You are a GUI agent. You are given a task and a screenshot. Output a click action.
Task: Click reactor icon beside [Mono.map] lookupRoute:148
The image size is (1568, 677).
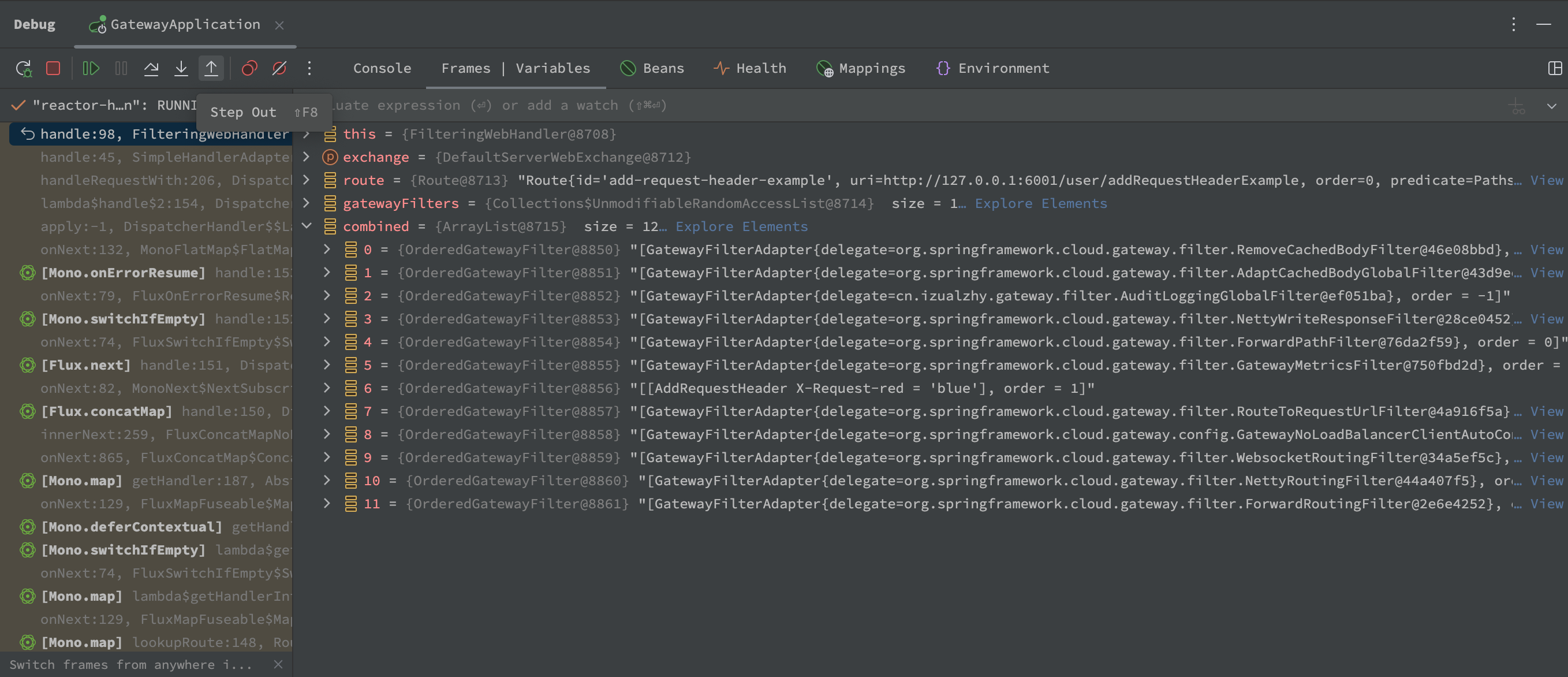pos(27,643)
